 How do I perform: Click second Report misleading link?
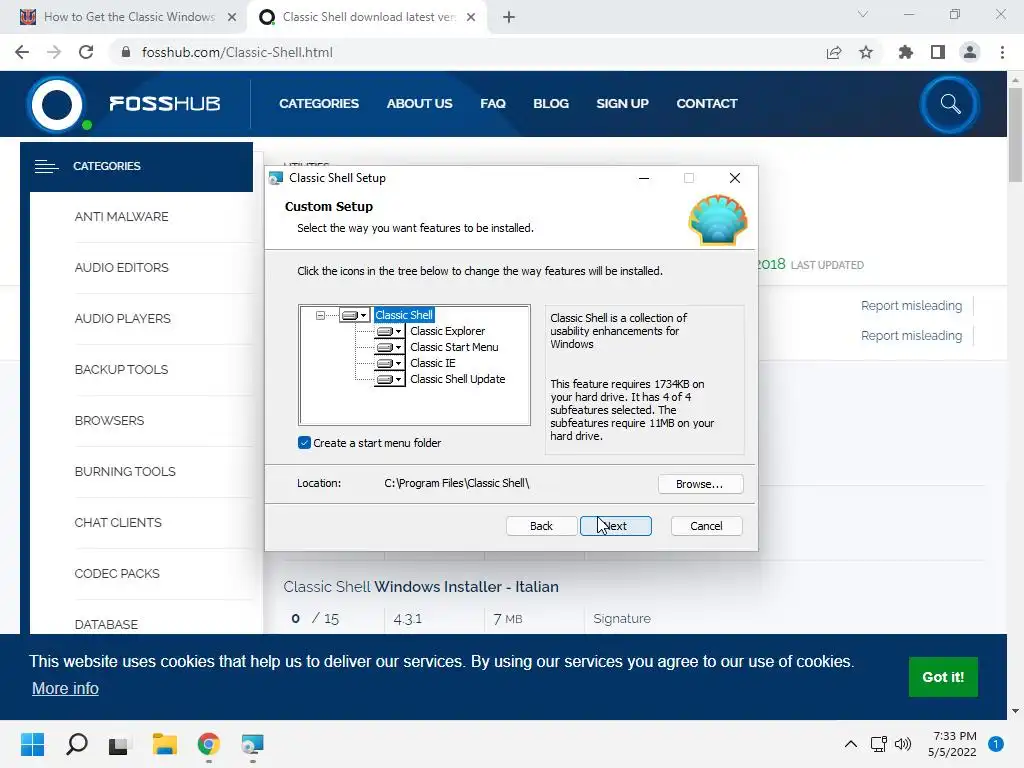click(x=911, y=336)
